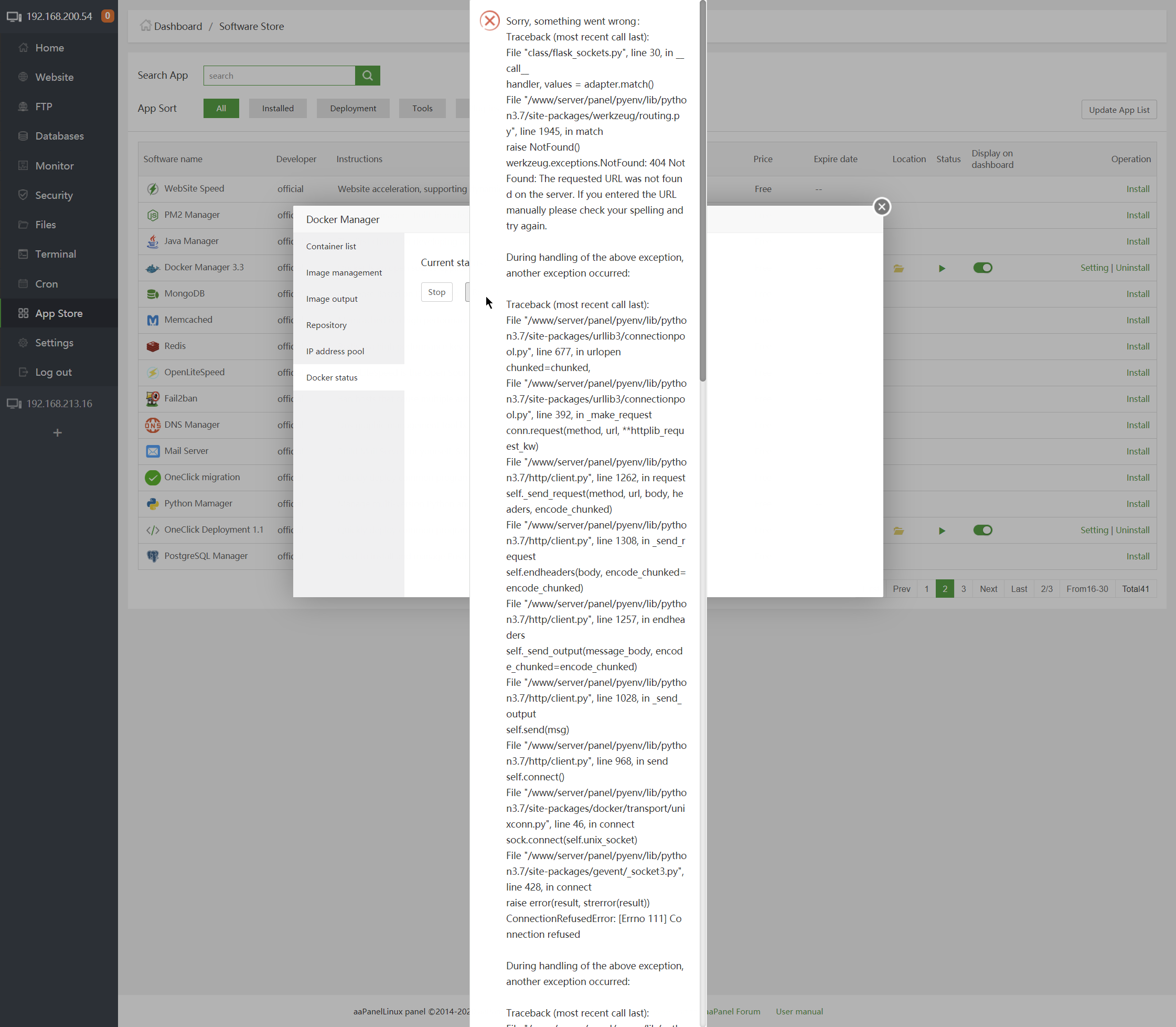The image size is (1176, 1027).
Task: Click Update App List button
Action: [1118, 110]
